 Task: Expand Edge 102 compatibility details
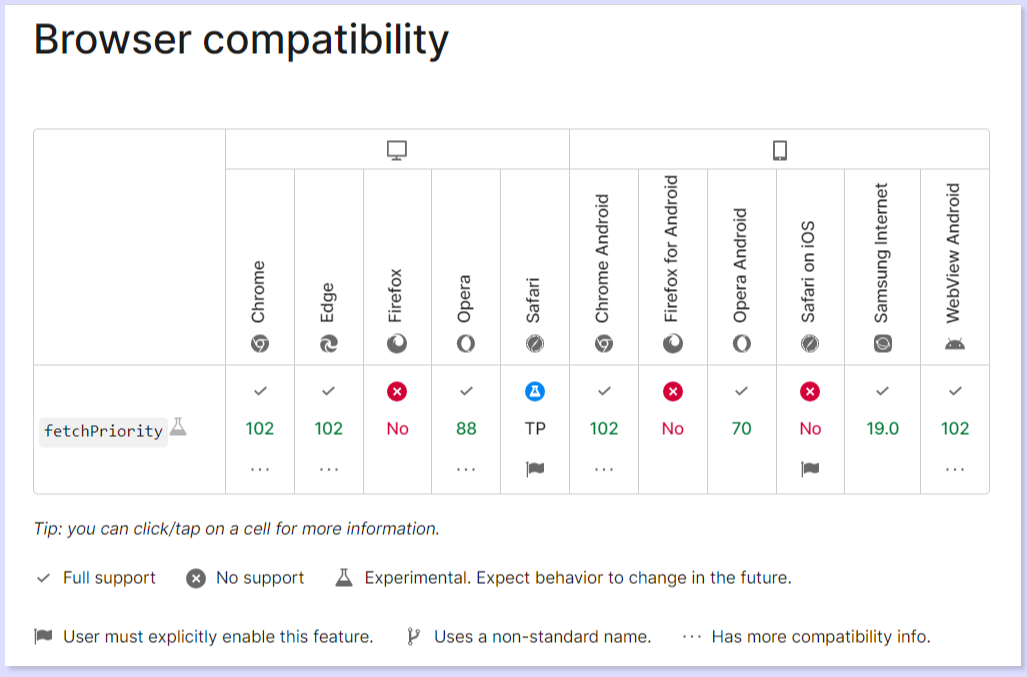329,469
